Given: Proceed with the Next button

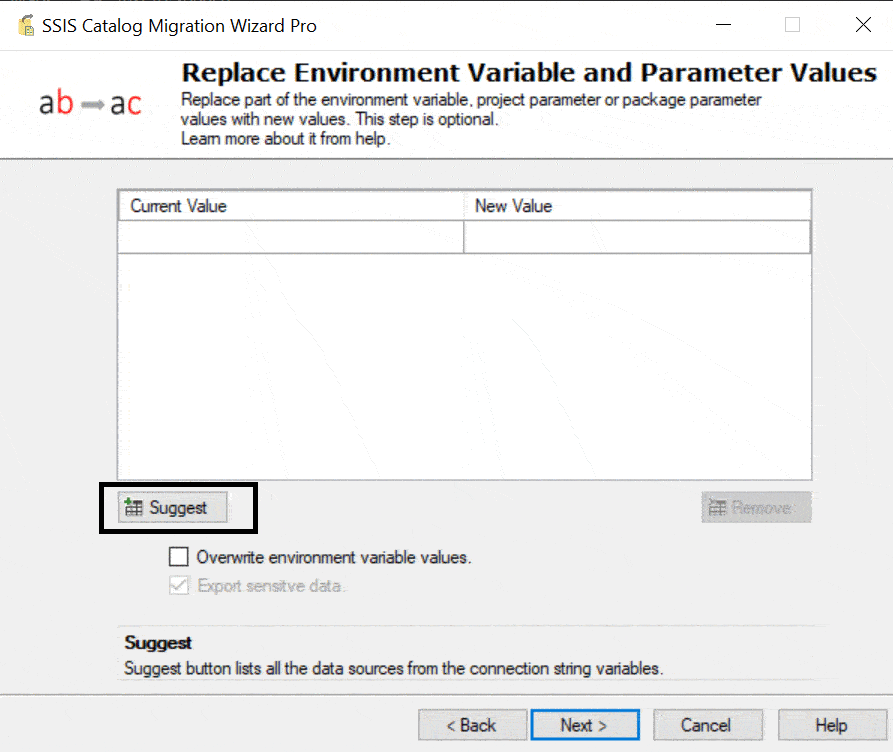Looking at the screenshot, I should (585, 725).
